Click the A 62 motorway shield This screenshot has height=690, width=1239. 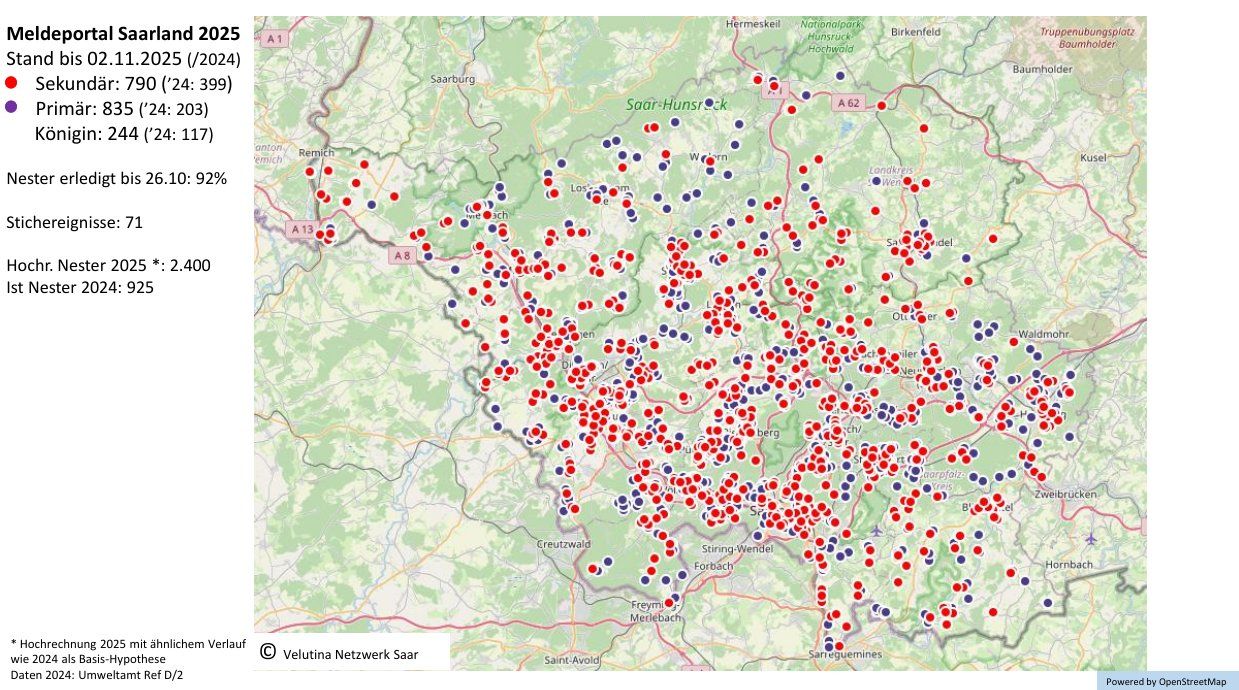(x=848, y=102)
